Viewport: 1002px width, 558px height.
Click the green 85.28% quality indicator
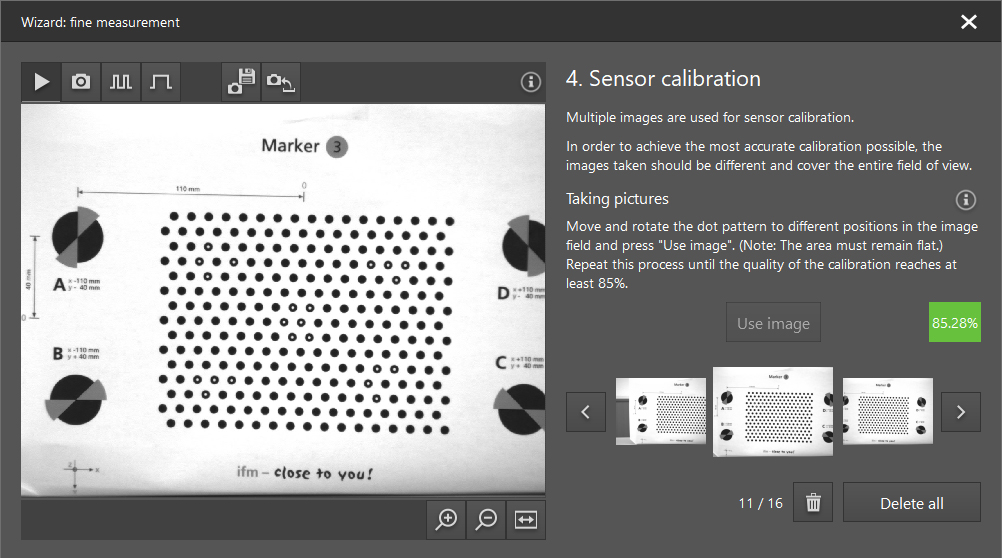(954, 323)
